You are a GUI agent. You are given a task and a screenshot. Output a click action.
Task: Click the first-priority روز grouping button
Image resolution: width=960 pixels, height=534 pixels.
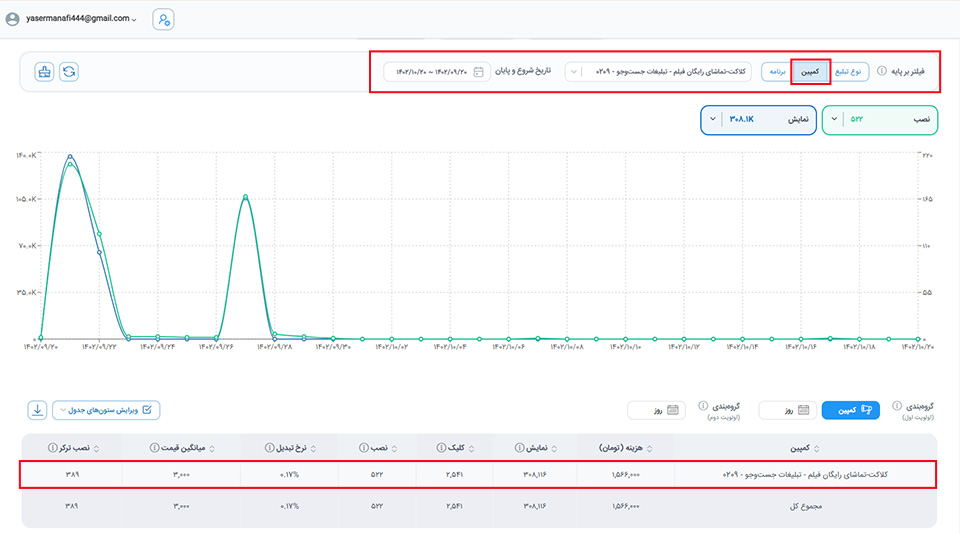pyautogui.click(x=784, y=410)
